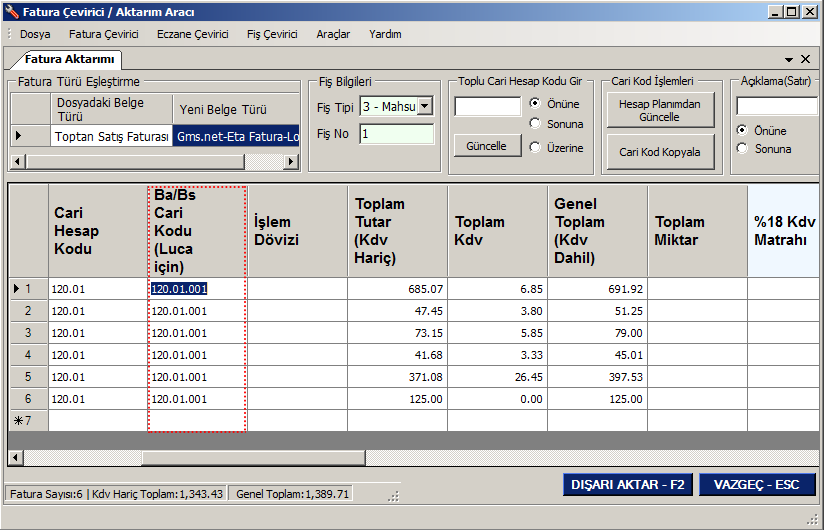Viewport: 824px width, 530px height.
Task: Select row 6 header in the grid
Action: point(28,399)
